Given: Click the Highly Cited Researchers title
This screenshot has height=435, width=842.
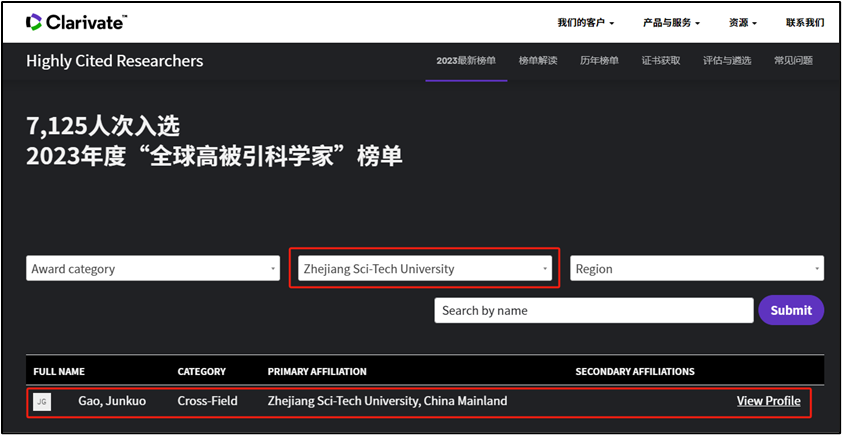Looking at the screenshot, I should (114, 61).
